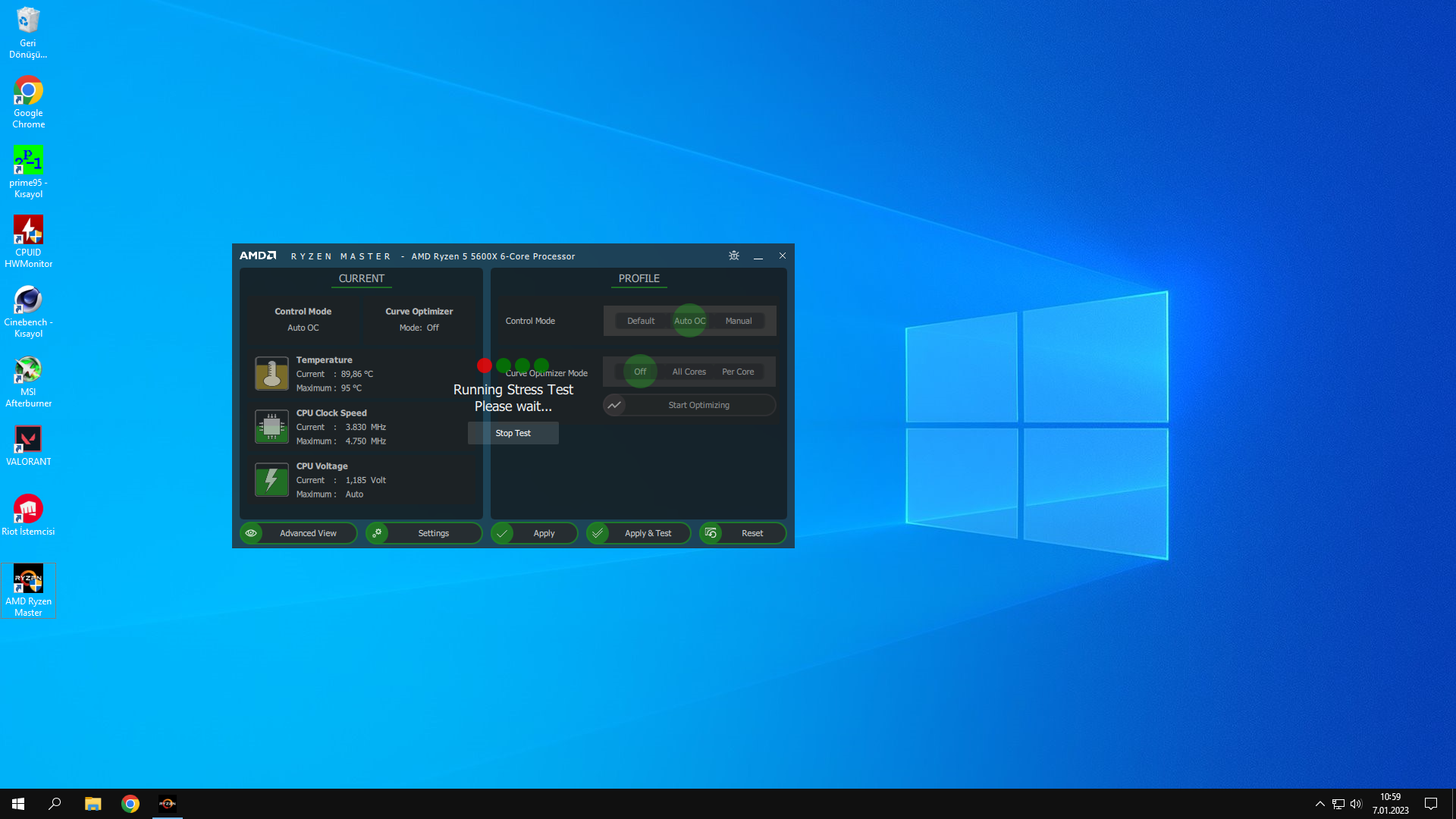Select Manual control mode

click(738, 321)
